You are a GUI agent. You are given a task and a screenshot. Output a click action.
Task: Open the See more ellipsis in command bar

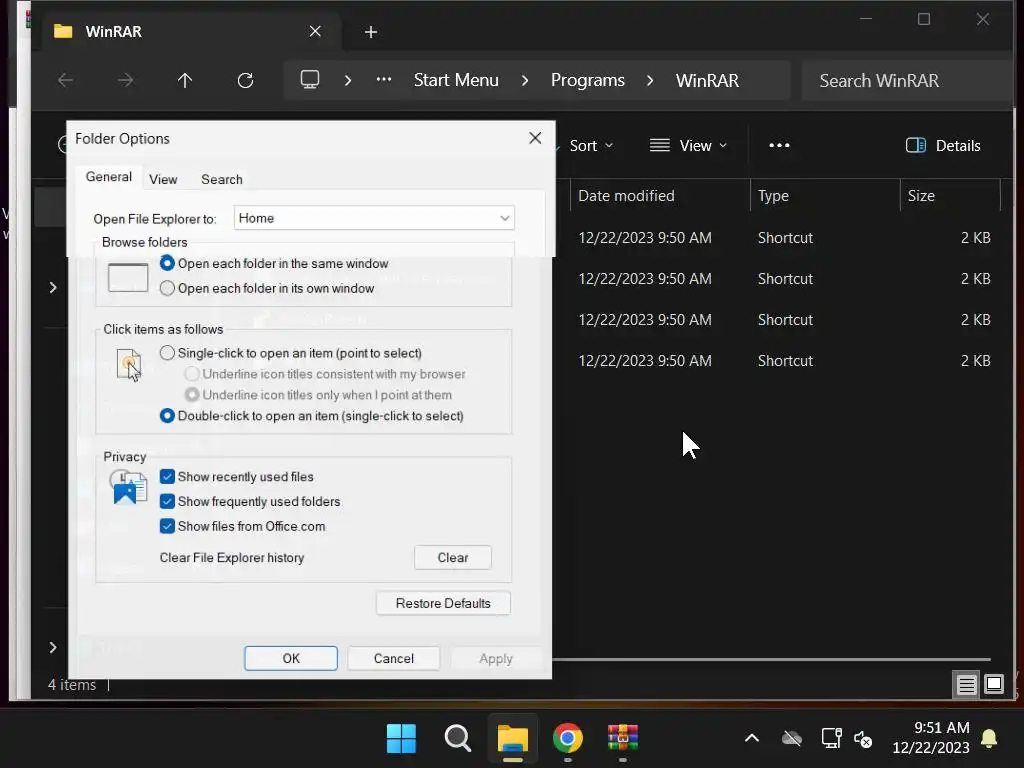(x=779, y=145)
